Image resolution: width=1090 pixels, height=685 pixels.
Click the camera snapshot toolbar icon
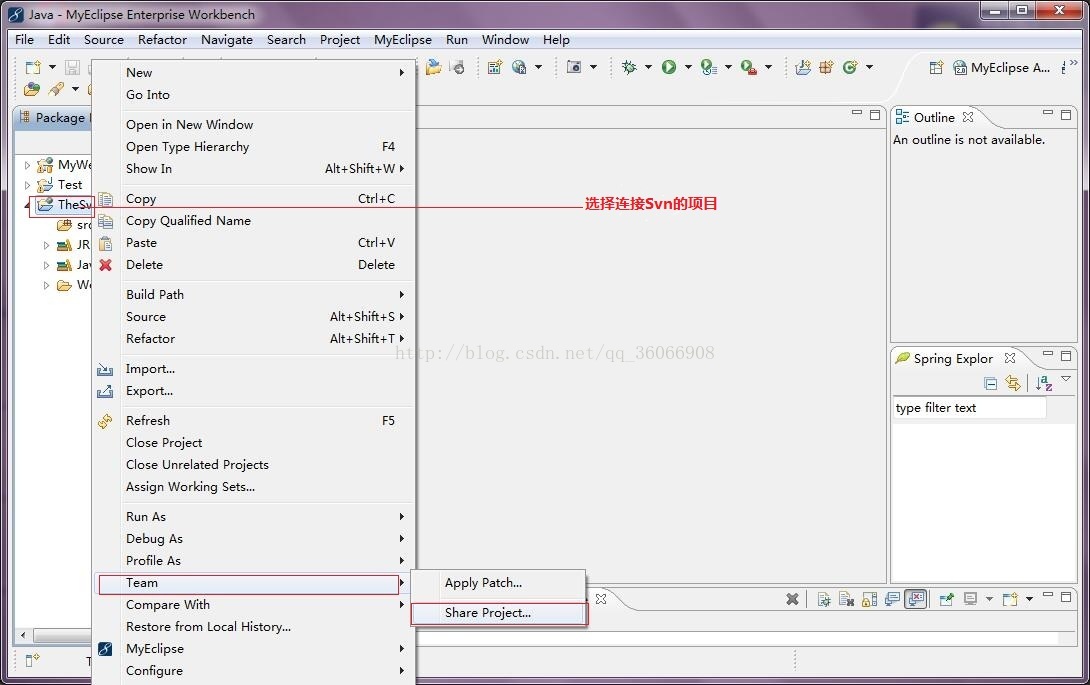[574, 67]
